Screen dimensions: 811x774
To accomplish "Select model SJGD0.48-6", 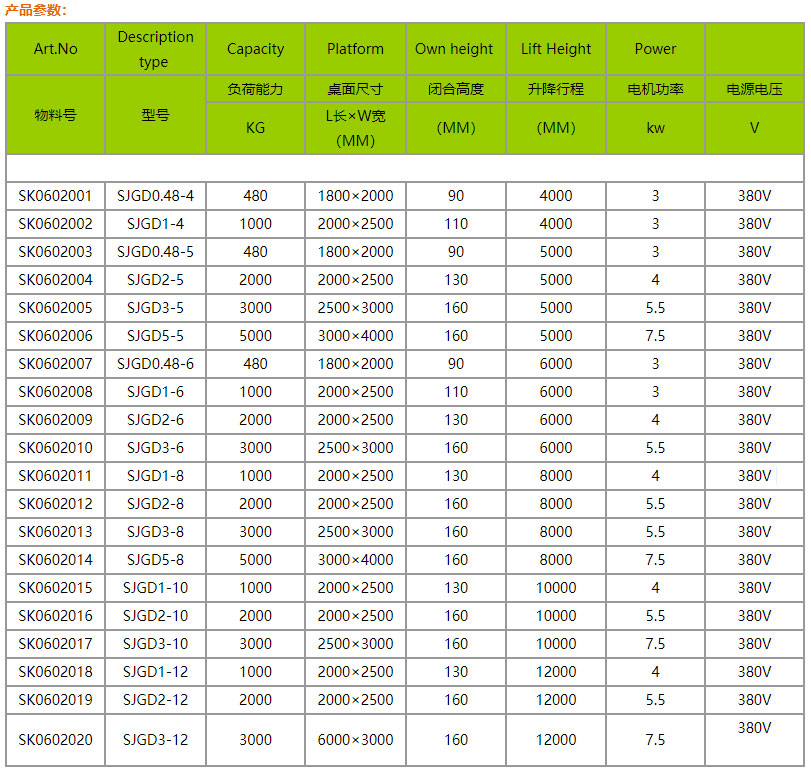I will point(155,364).
